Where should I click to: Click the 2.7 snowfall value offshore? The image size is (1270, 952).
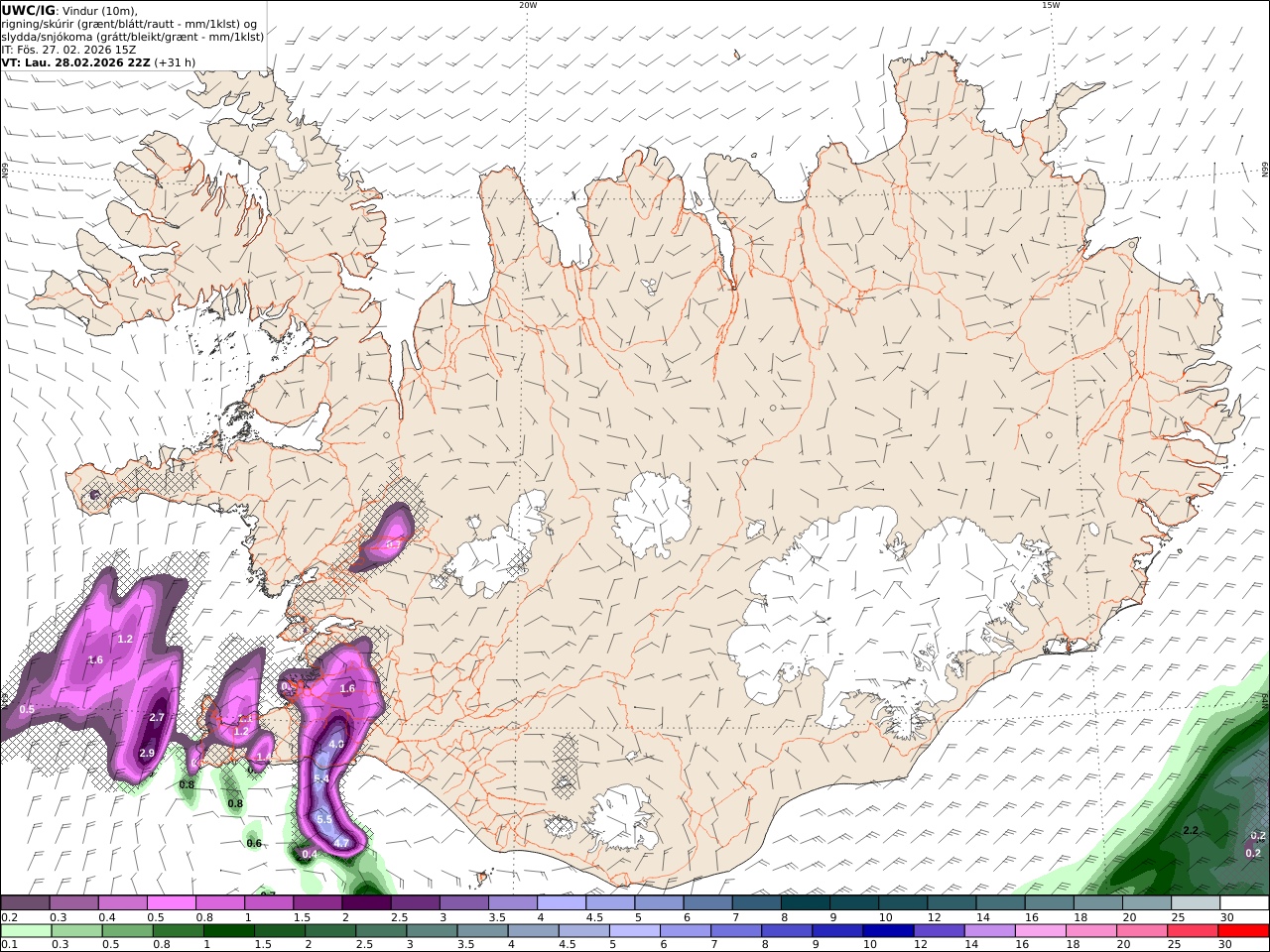(x=157, y=717)
